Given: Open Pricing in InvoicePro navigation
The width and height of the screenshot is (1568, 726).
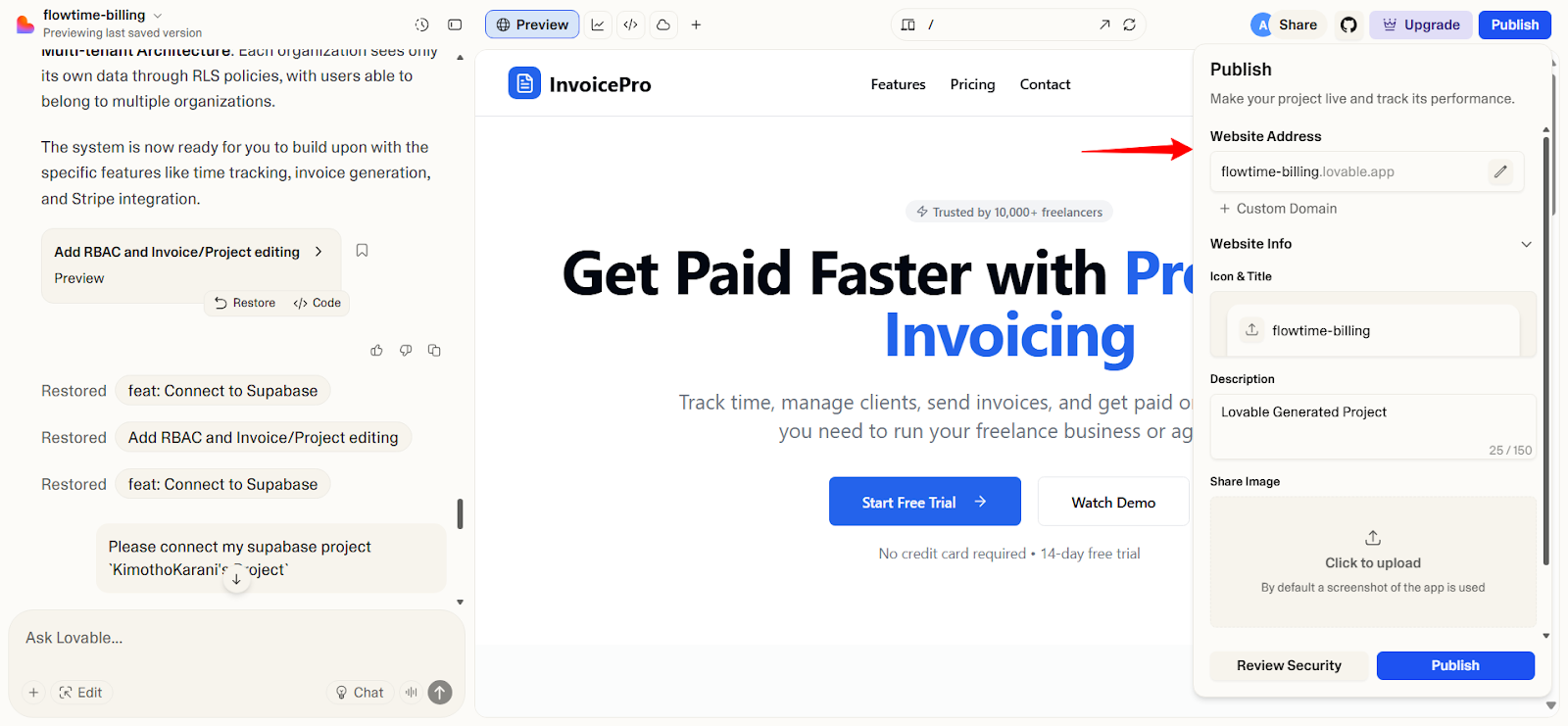Looking at the screenshot, I should (x=972, y=84).
